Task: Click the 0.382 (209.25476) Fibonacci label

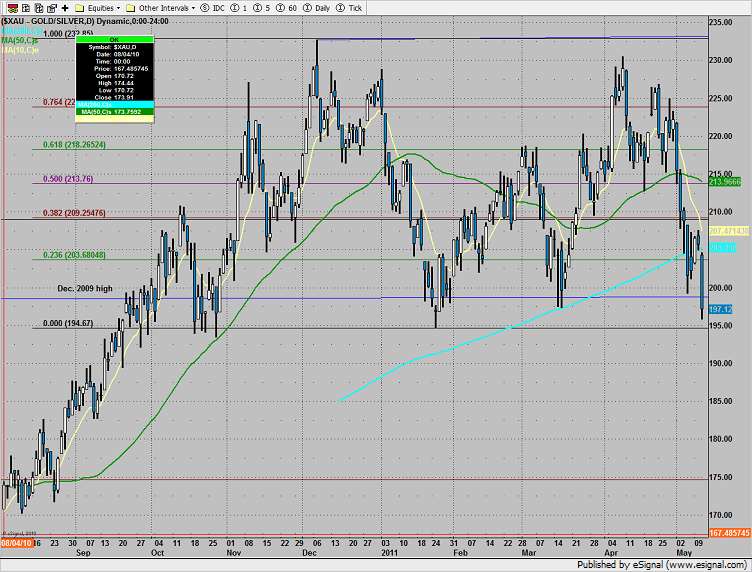Action: click(74, 213)
